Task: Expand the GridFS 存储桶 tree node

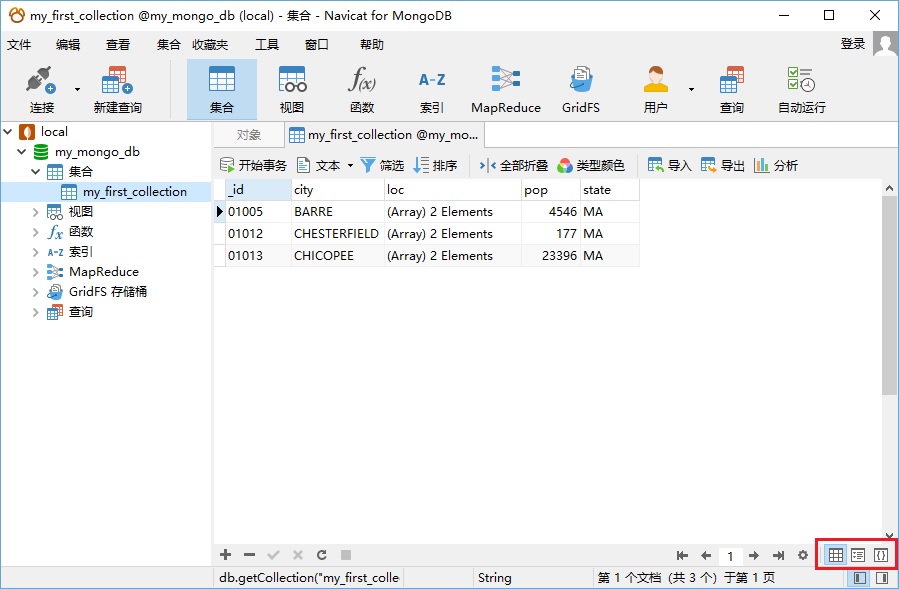Action: 36,292
